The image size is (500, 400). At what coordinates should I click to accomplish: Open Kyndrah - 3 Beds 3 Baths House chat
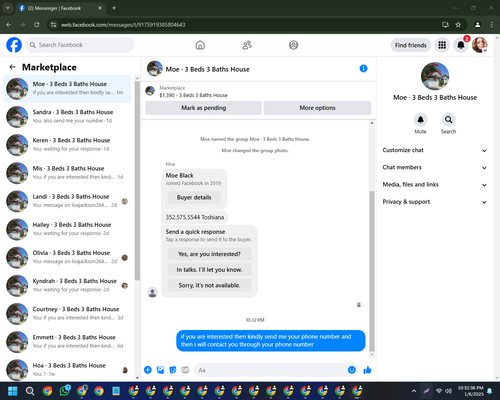tap(67, 285)
